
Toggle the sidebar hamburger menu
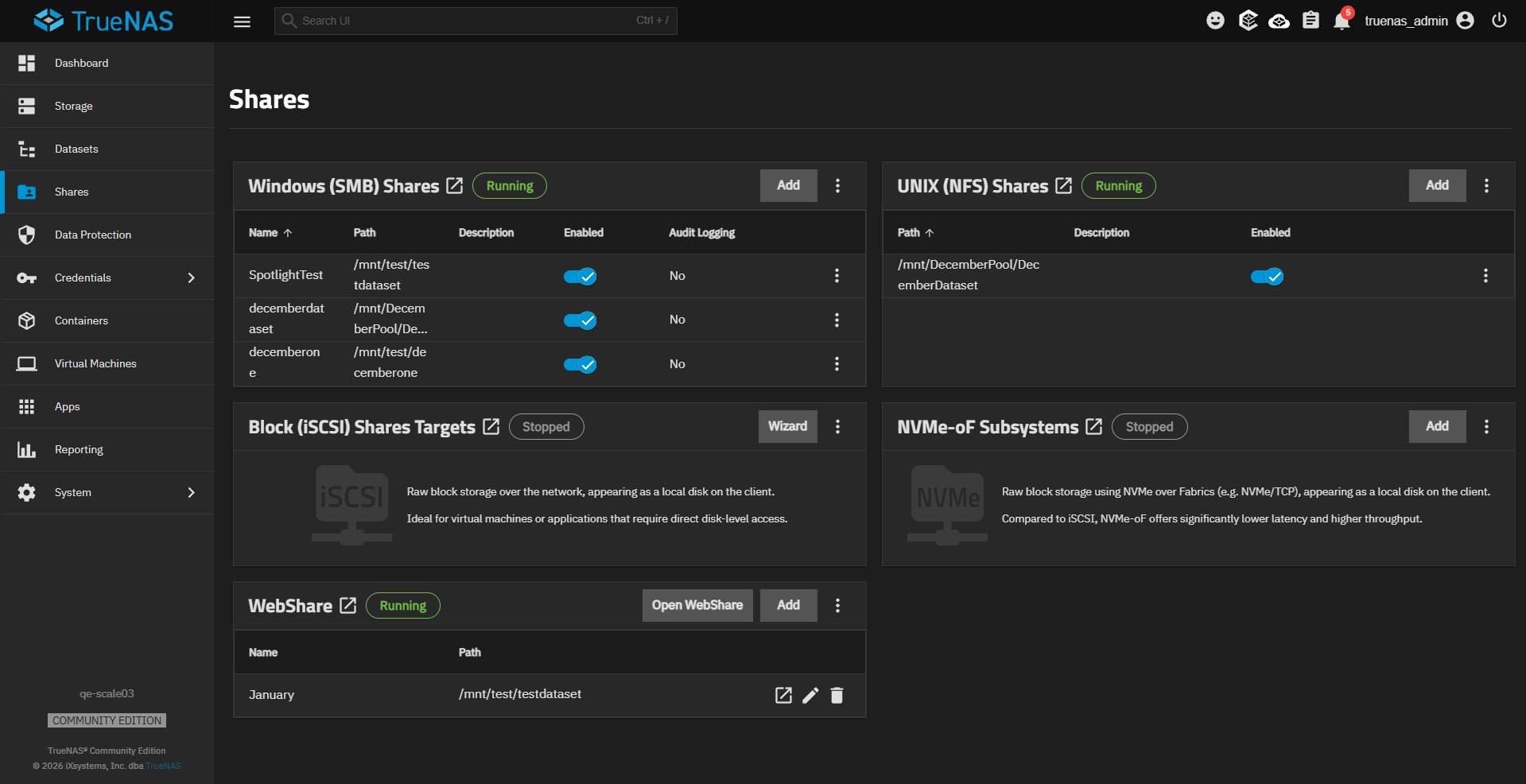pos(242,21)
